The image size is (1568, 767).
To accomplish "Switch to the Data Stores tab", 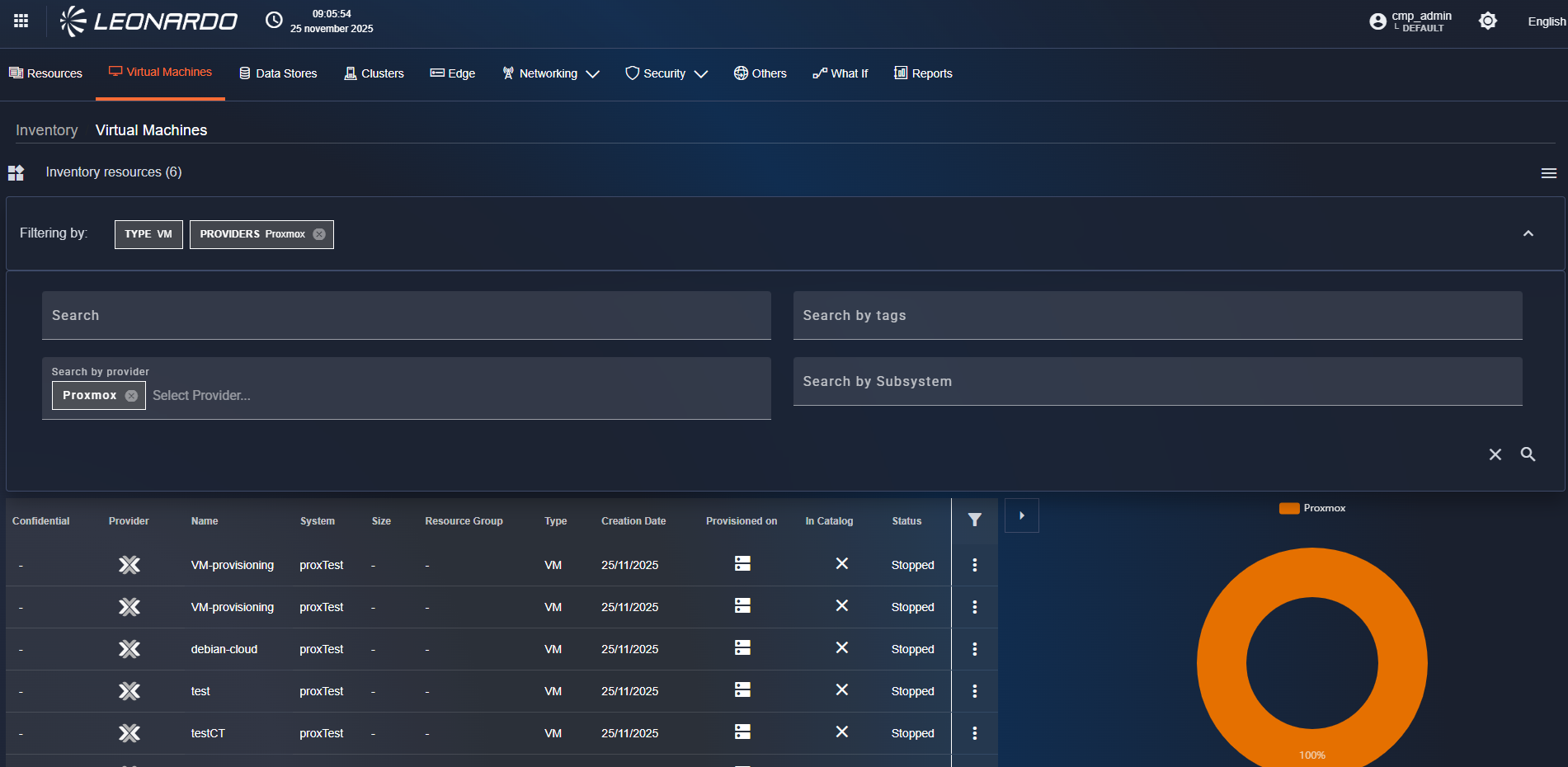I will pos(278,73).
